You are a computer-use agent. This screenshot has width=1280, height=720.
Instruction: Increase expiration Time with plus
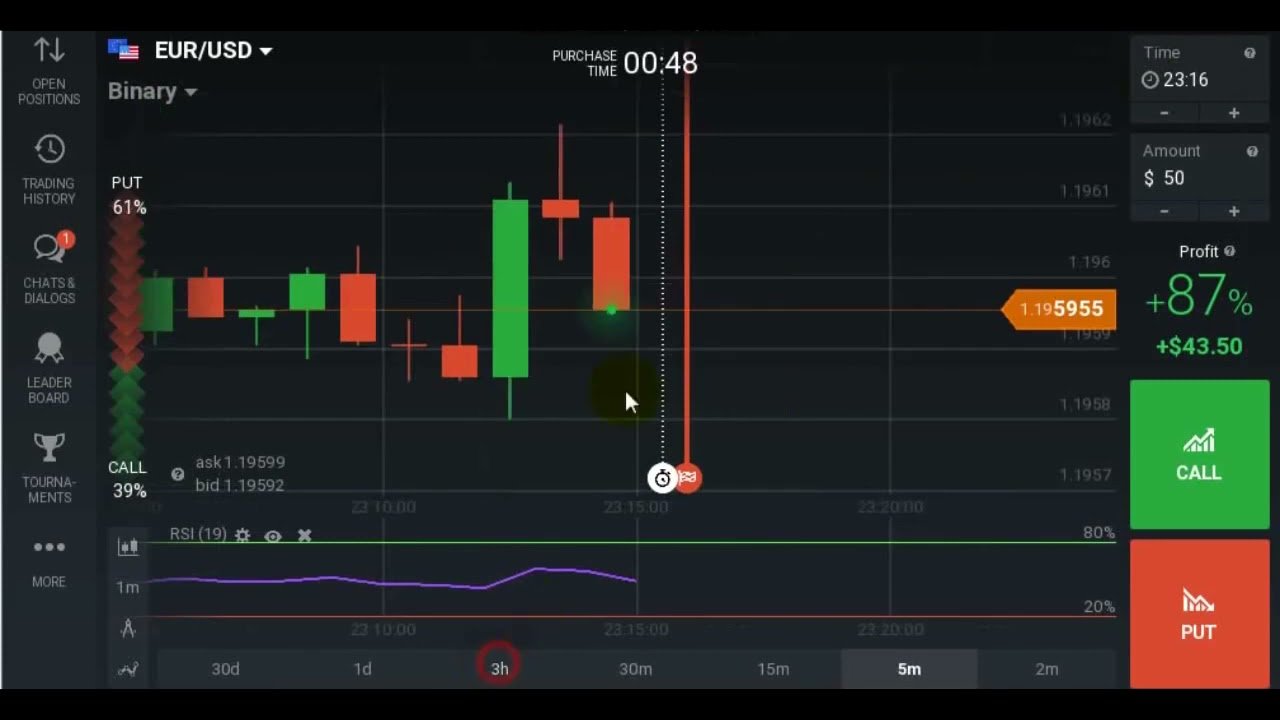pyautogui.click(x=1234, y=113)
